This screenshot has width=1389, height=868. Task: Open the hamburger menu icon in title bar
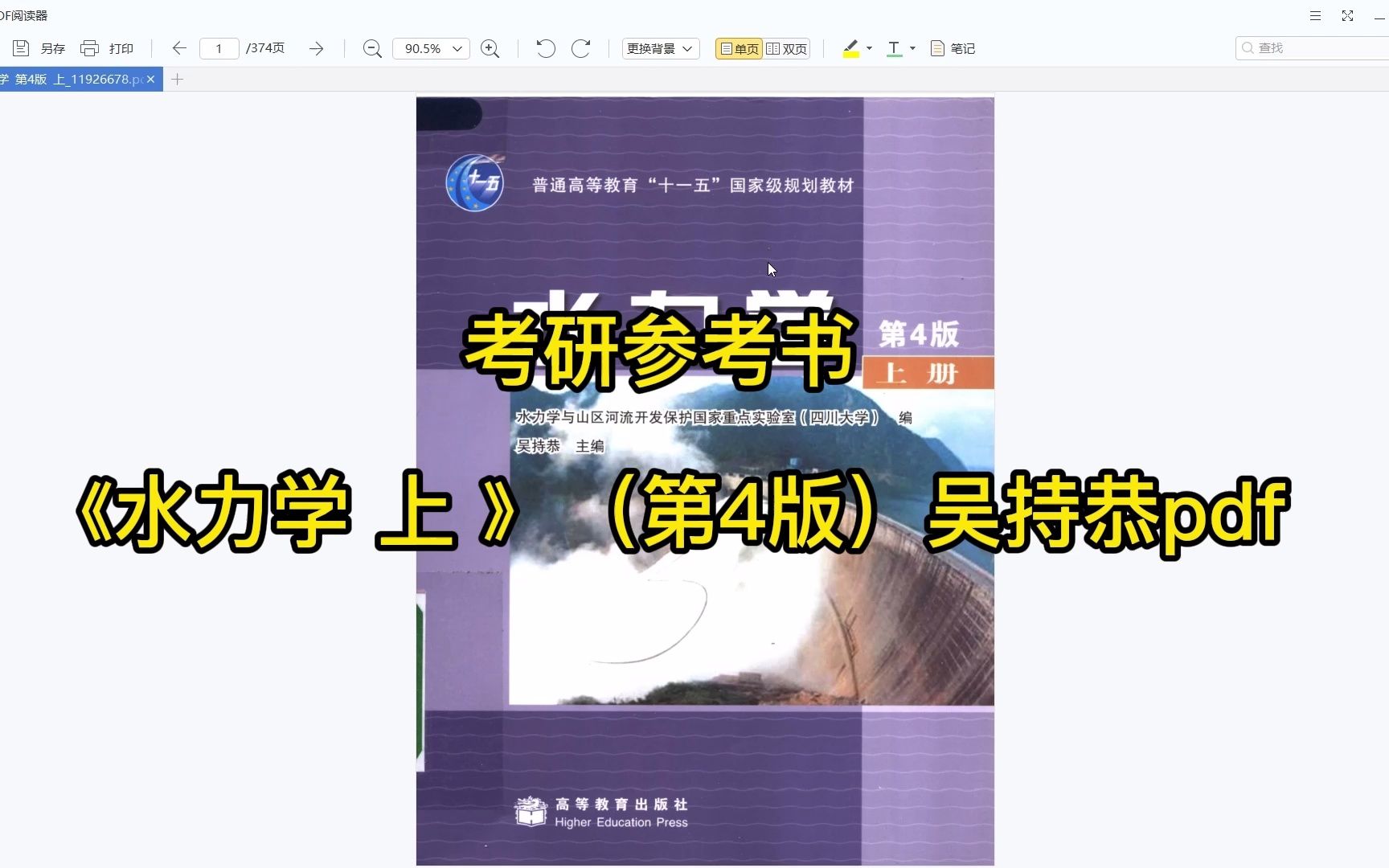click(x=1315, y=15)
